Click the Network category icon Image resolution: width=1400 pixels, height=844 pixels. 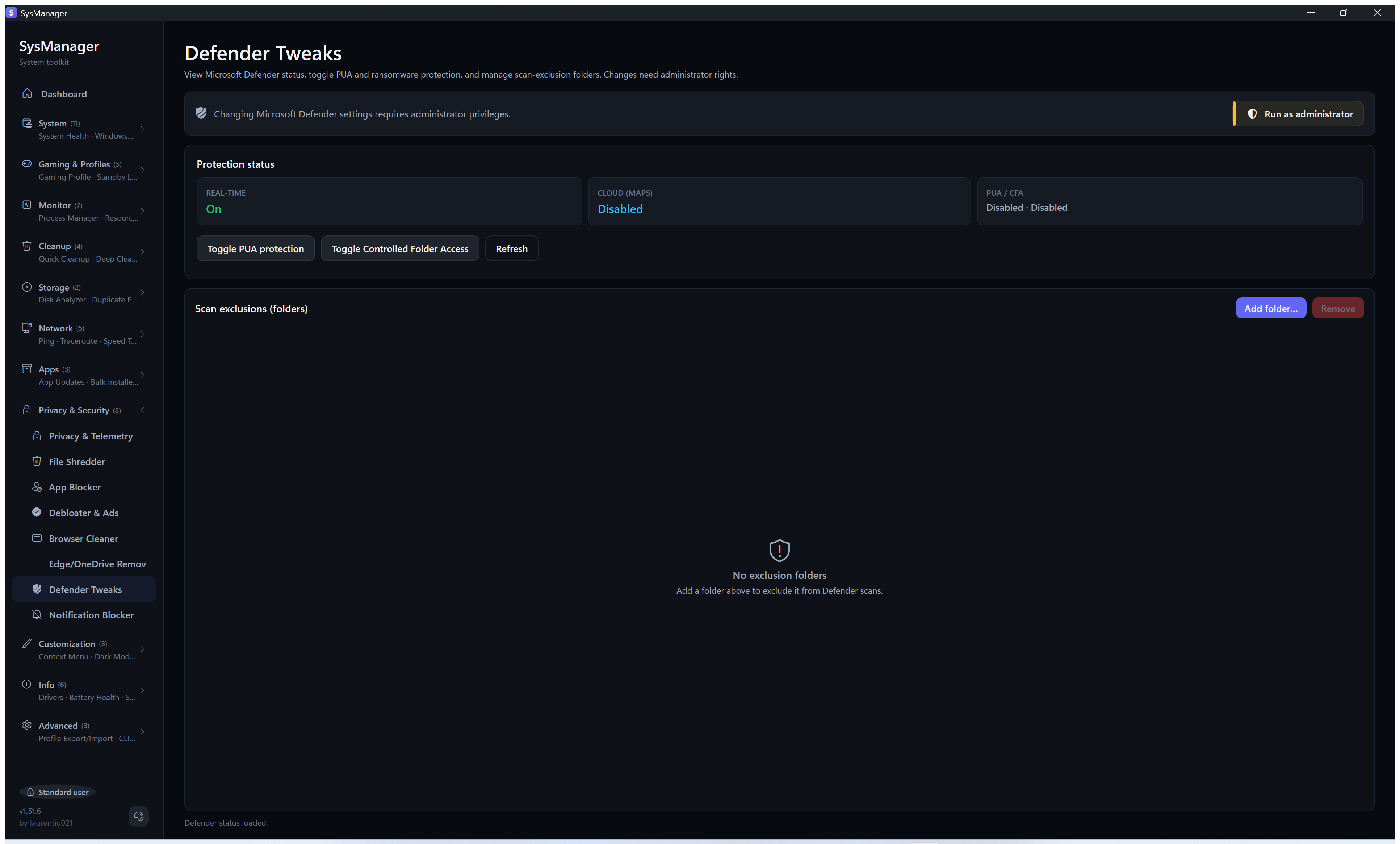point(27,328)
